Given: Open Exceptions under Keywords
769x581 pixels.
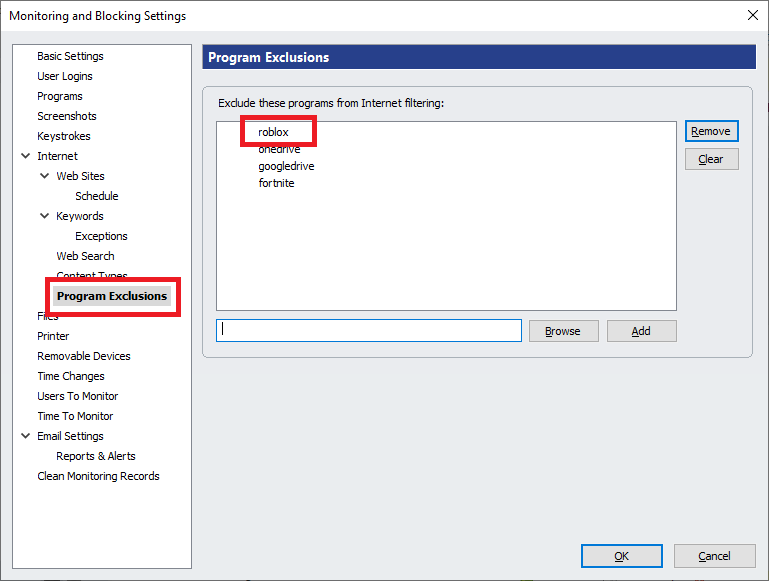Looking at the screenshot, I should pos(101,236).
